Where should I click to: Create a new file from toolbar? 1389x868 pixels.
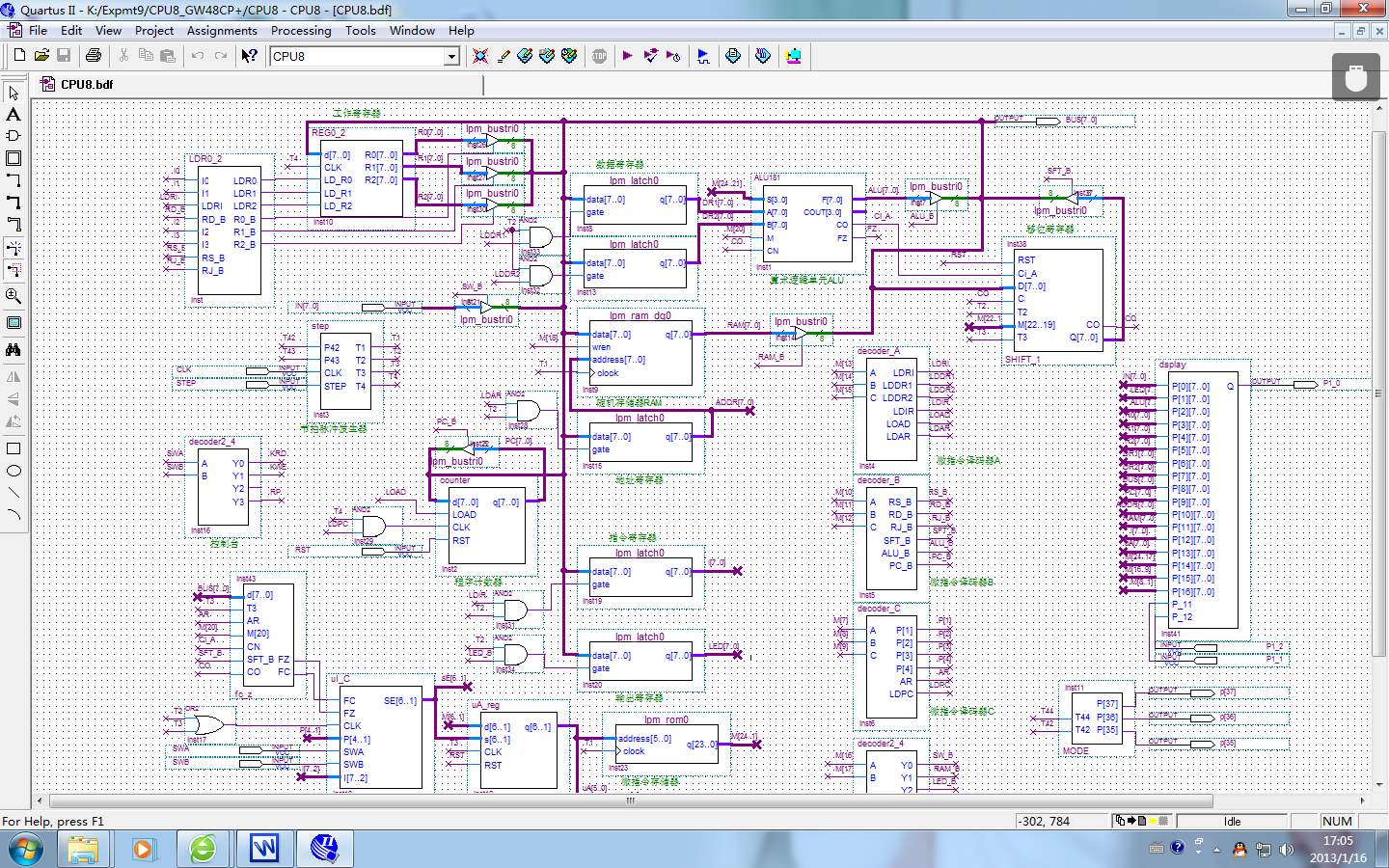(19, 56)
